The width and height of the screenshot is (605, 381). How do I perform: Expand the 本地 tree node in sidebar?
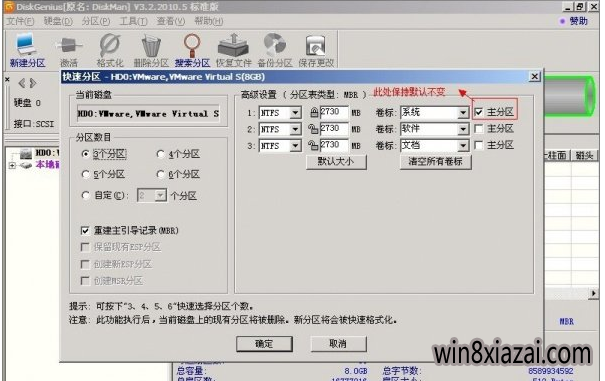coord(12,165)
